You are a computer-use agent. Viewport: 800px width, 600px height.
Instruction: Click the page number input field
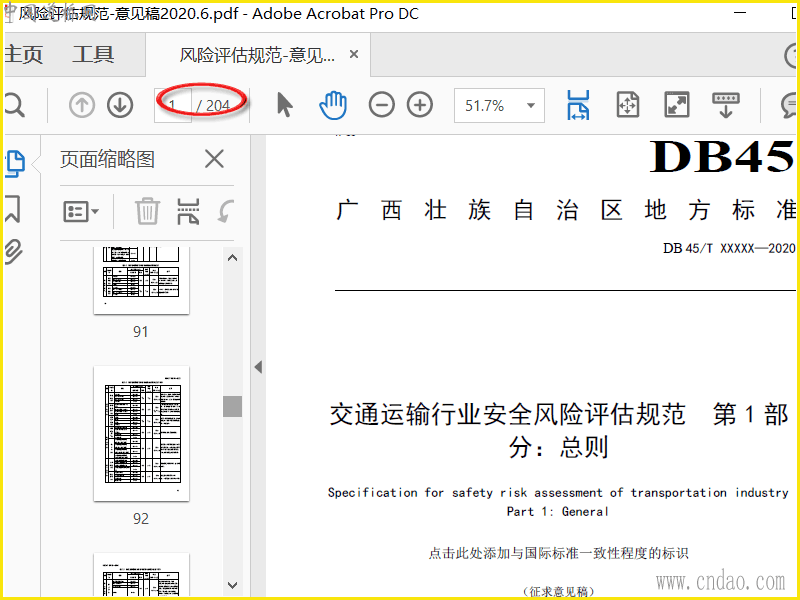[x=173, y=106]
